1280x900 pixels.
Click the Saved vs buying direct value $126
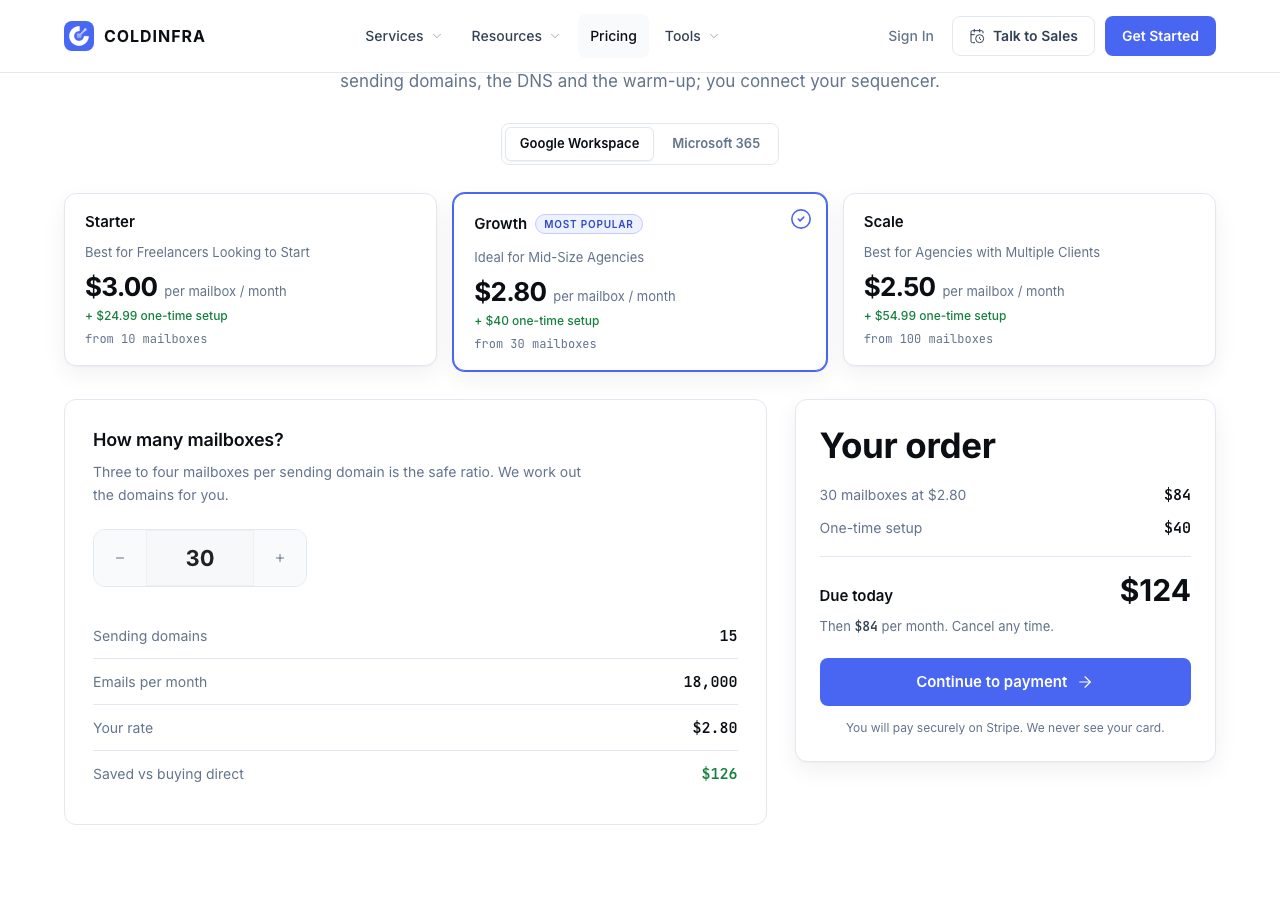(719, 774)
